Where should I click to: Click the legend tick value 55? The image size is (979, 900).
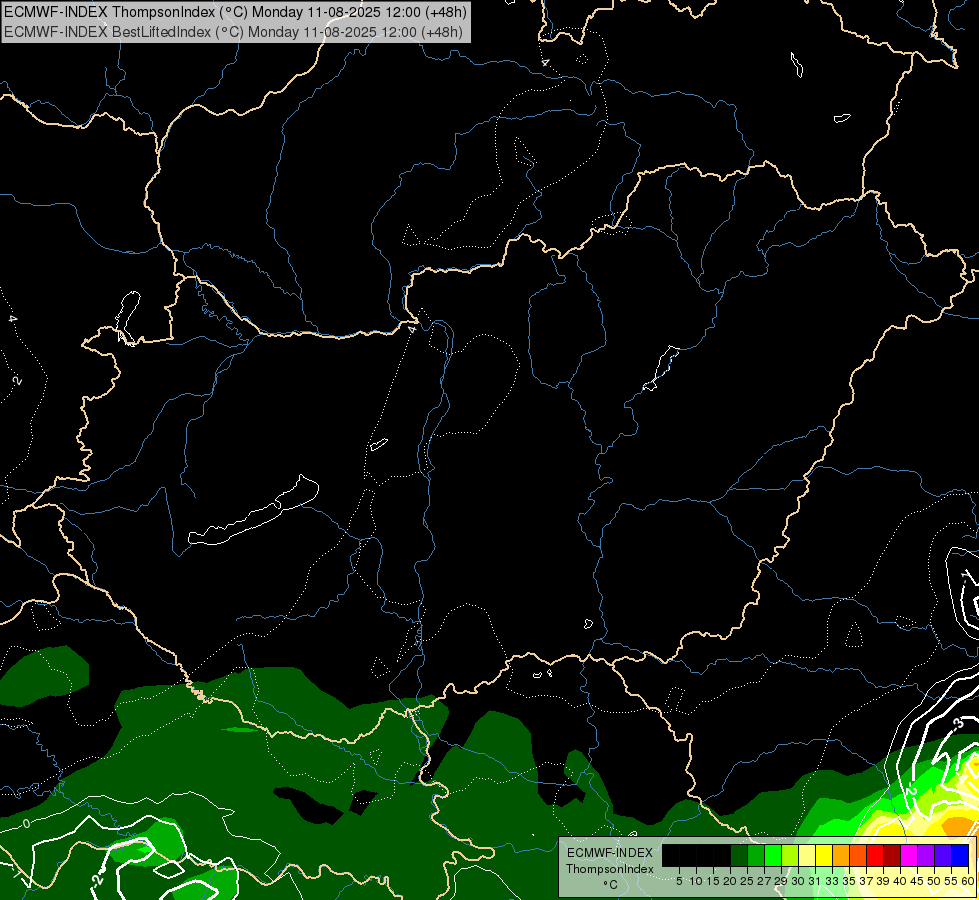(x=951, y=881)
